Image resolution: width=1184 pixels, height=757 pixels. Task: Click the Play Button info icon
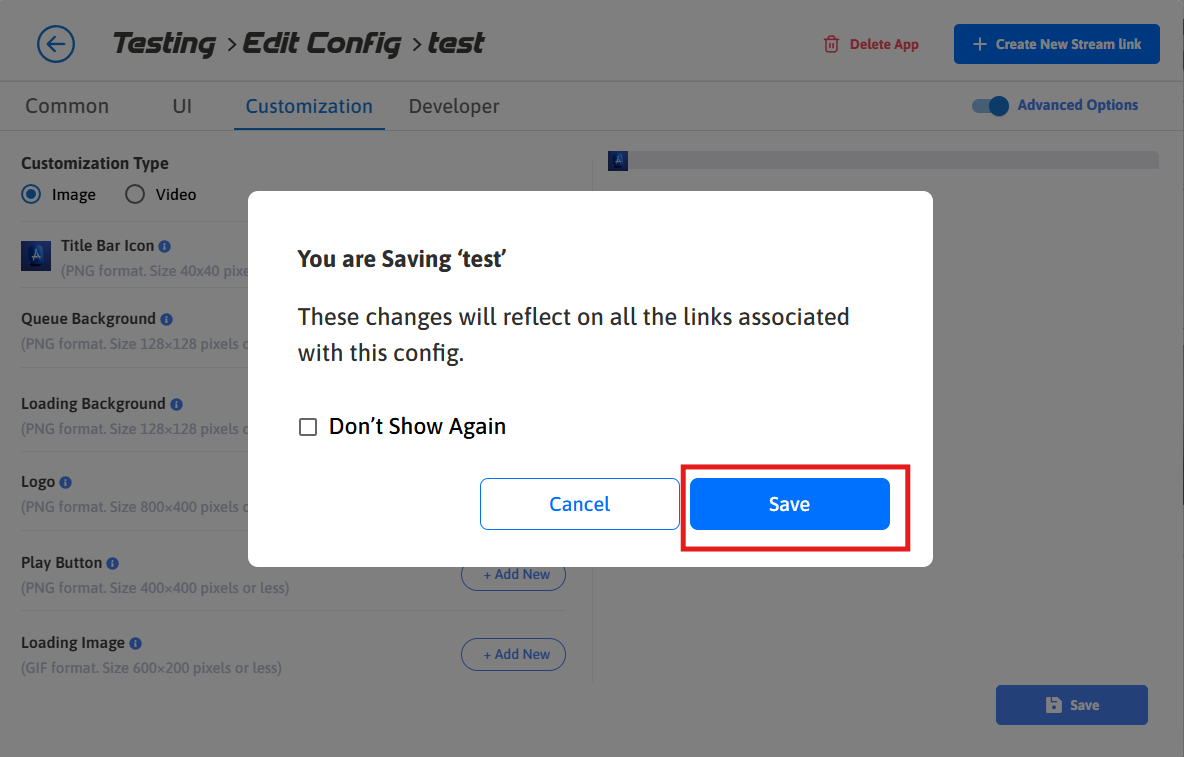[x=113, y=563]
